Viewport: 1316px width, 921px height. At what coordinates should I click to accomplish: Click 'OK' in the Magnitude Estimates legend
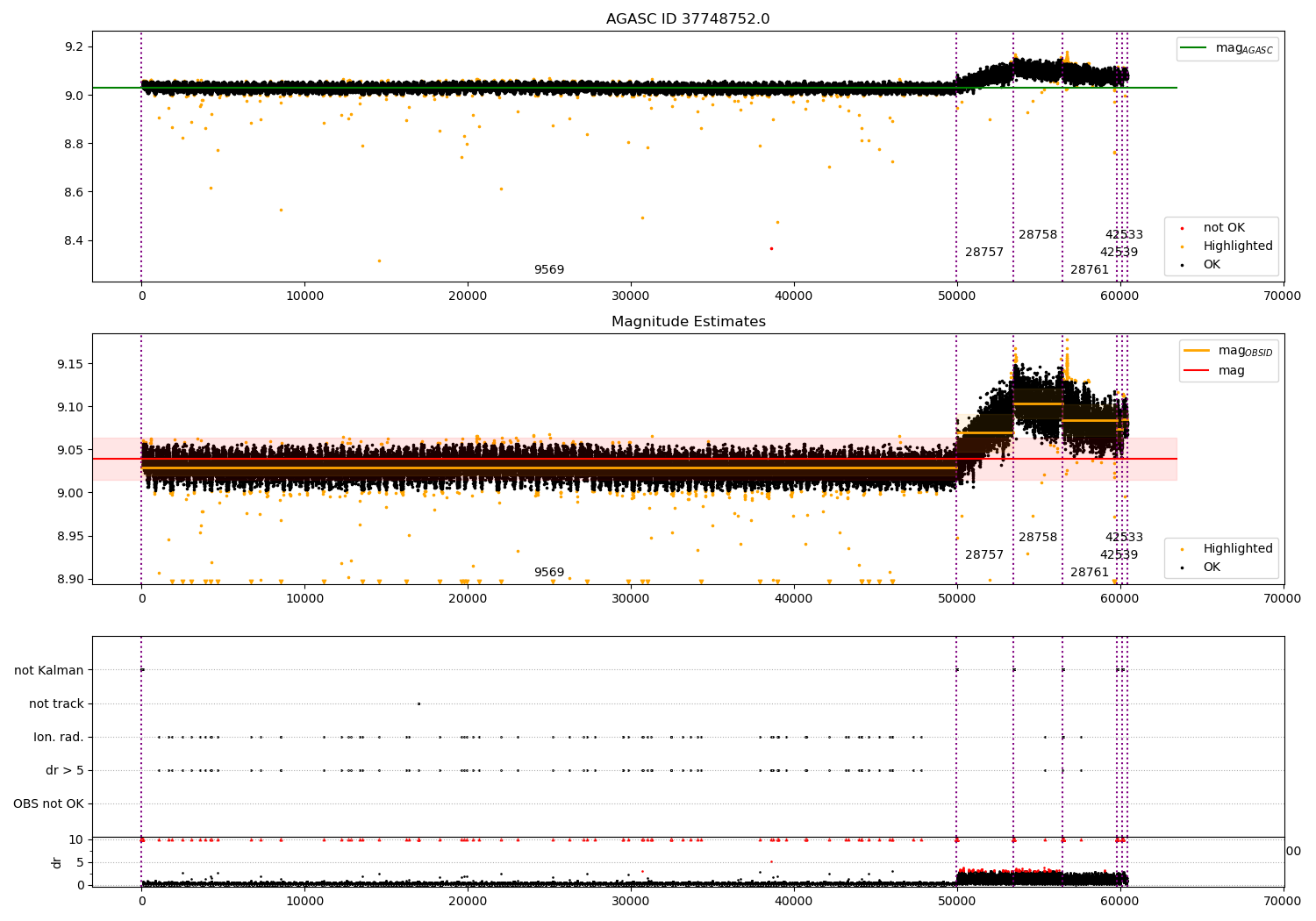coord(1202,568)
